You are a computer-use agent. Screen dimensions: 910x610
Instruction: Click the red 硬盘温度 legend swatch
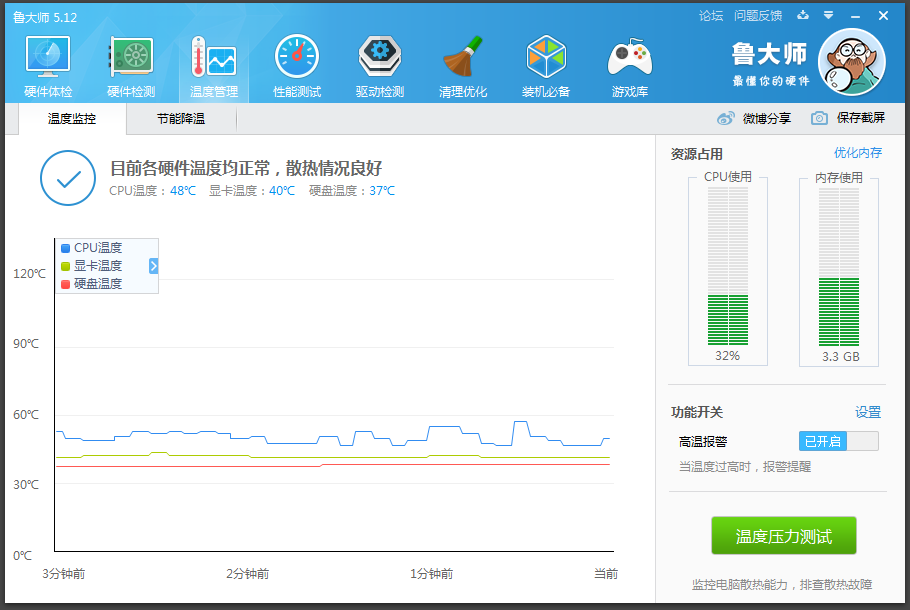(66, 284)
